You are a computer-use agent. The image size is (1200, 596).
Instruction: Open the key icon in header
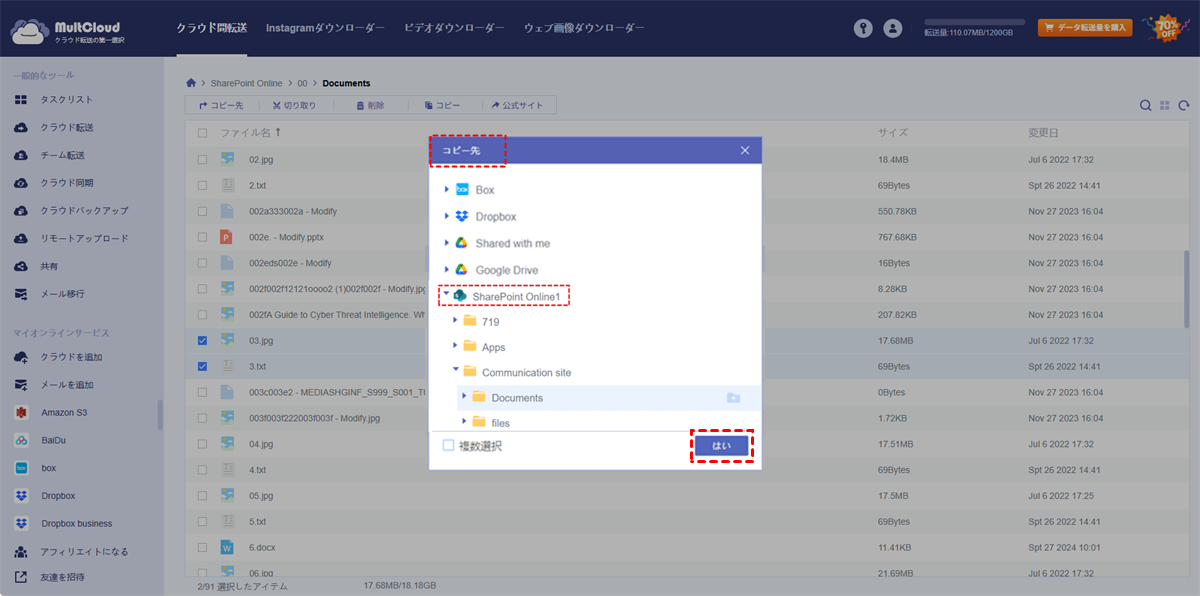pos(863,29)
